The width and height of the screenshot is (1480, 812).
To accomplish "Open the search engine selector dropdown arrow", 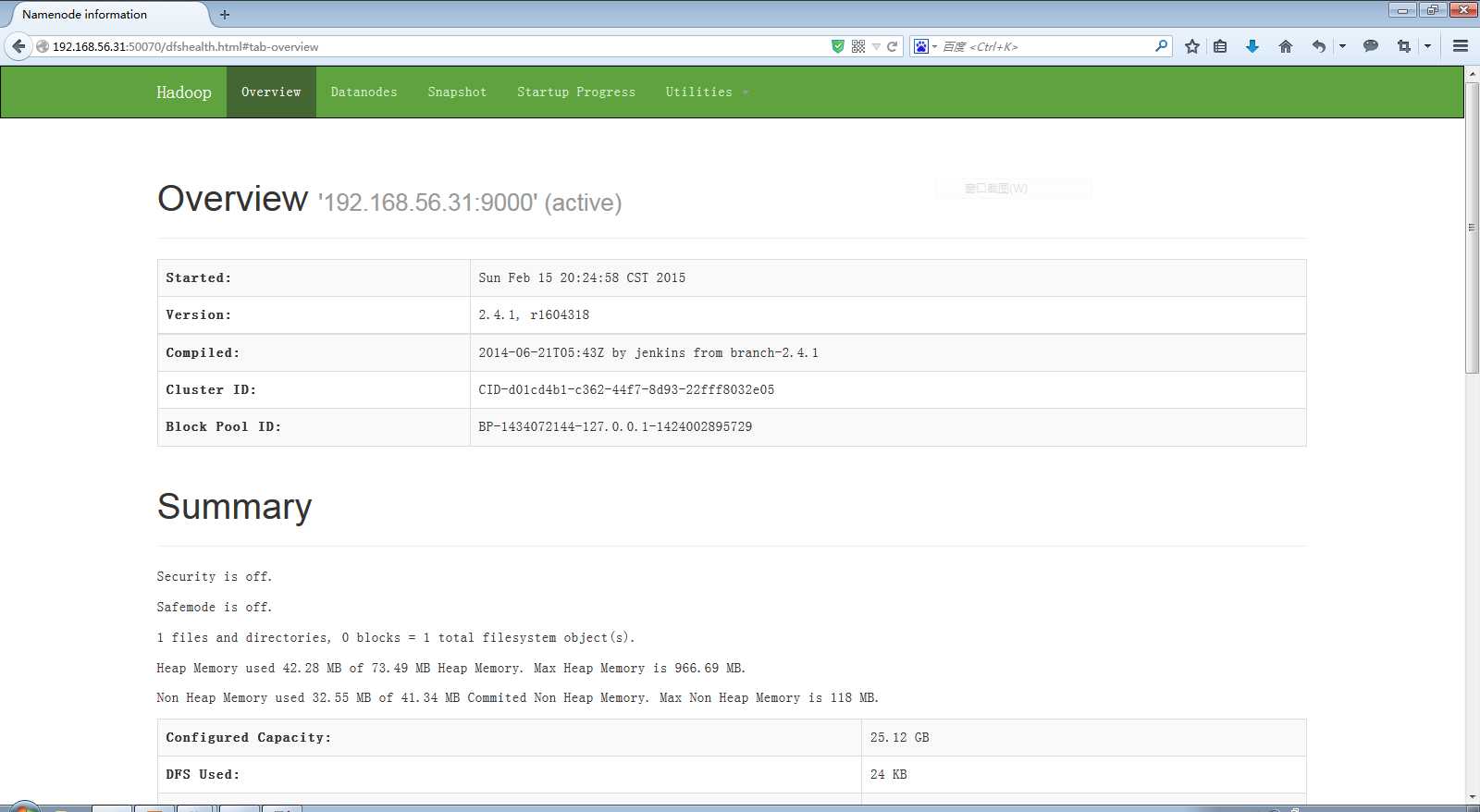I will coord(935,46).
